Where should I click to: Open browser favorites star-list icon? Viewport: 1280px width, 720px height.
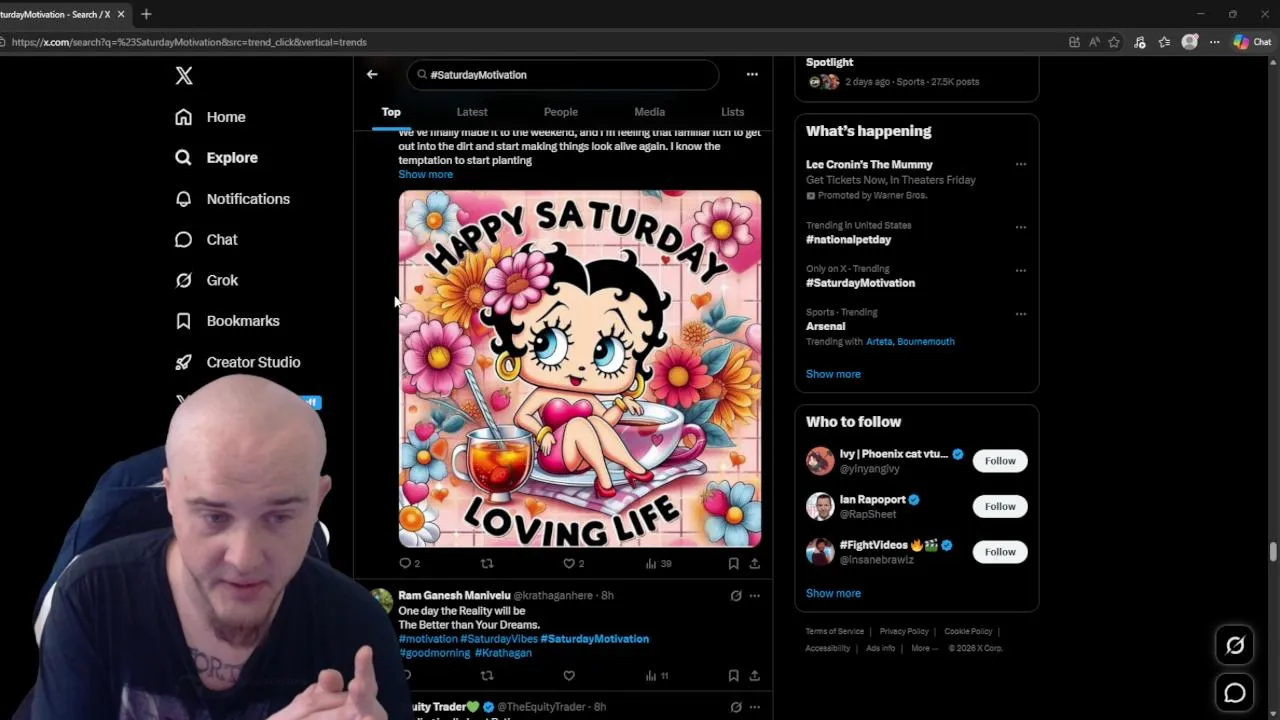coord(1164,42)
